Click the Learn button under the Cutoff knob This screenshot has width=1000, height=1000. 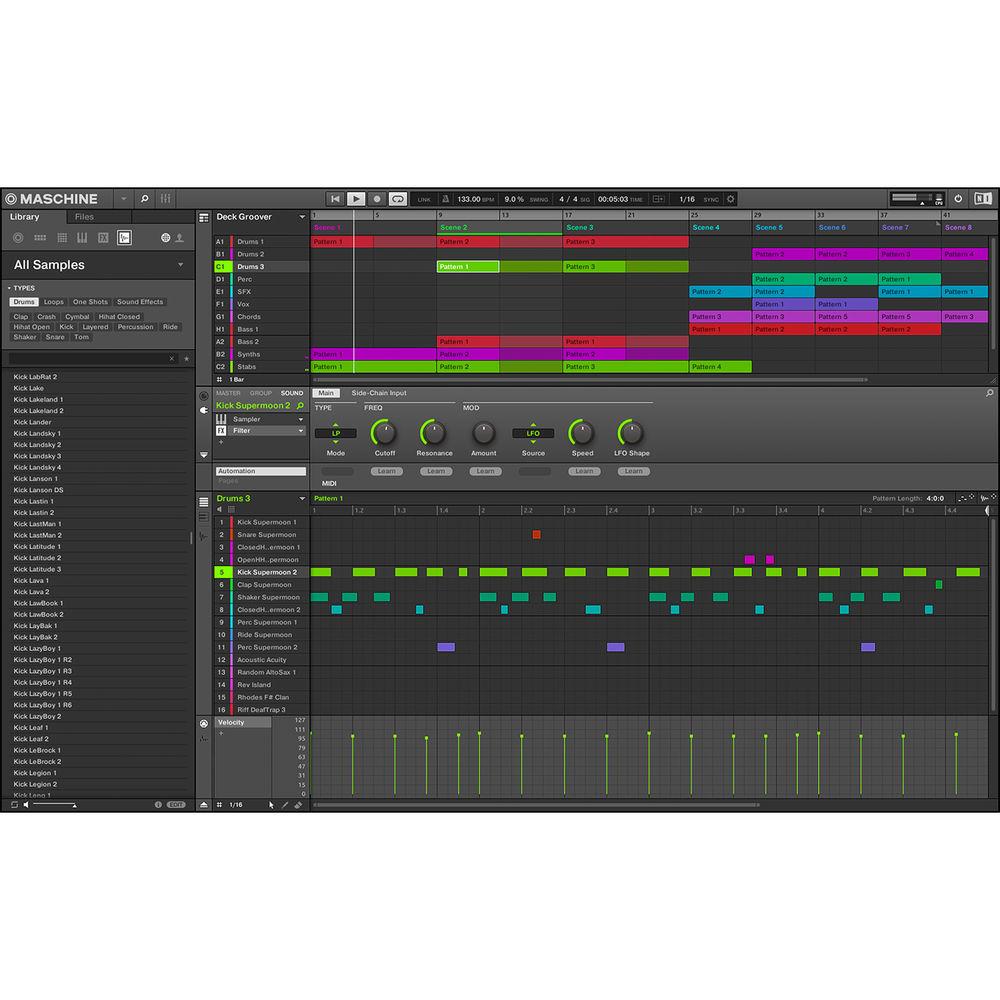(386, 471)
